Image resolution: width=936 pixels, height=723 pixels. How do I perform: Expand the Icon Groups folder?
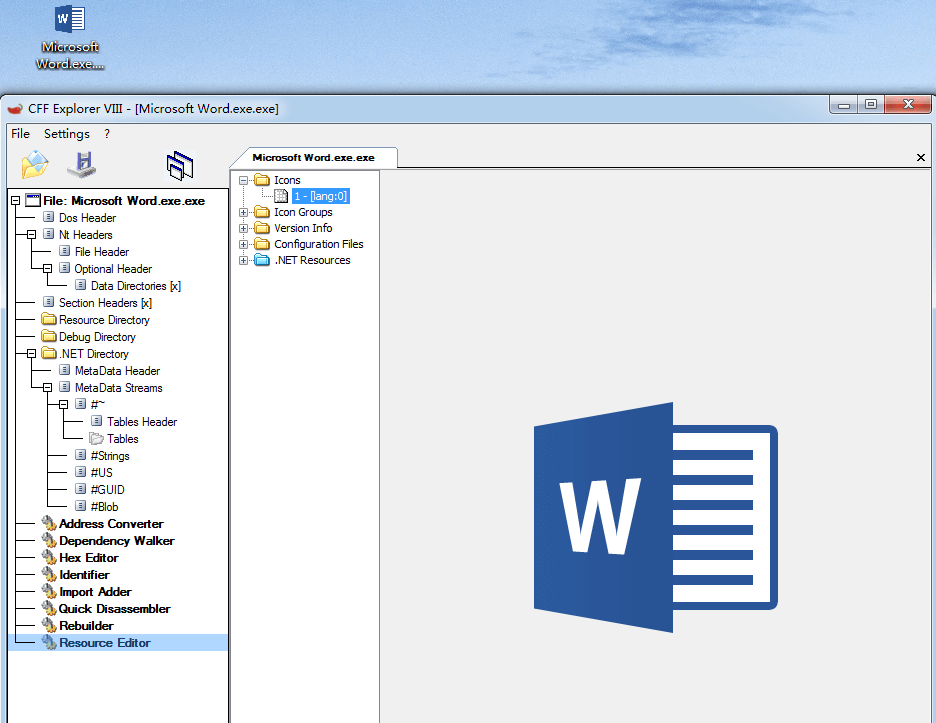pyautogui.click(x=243, y=213)
